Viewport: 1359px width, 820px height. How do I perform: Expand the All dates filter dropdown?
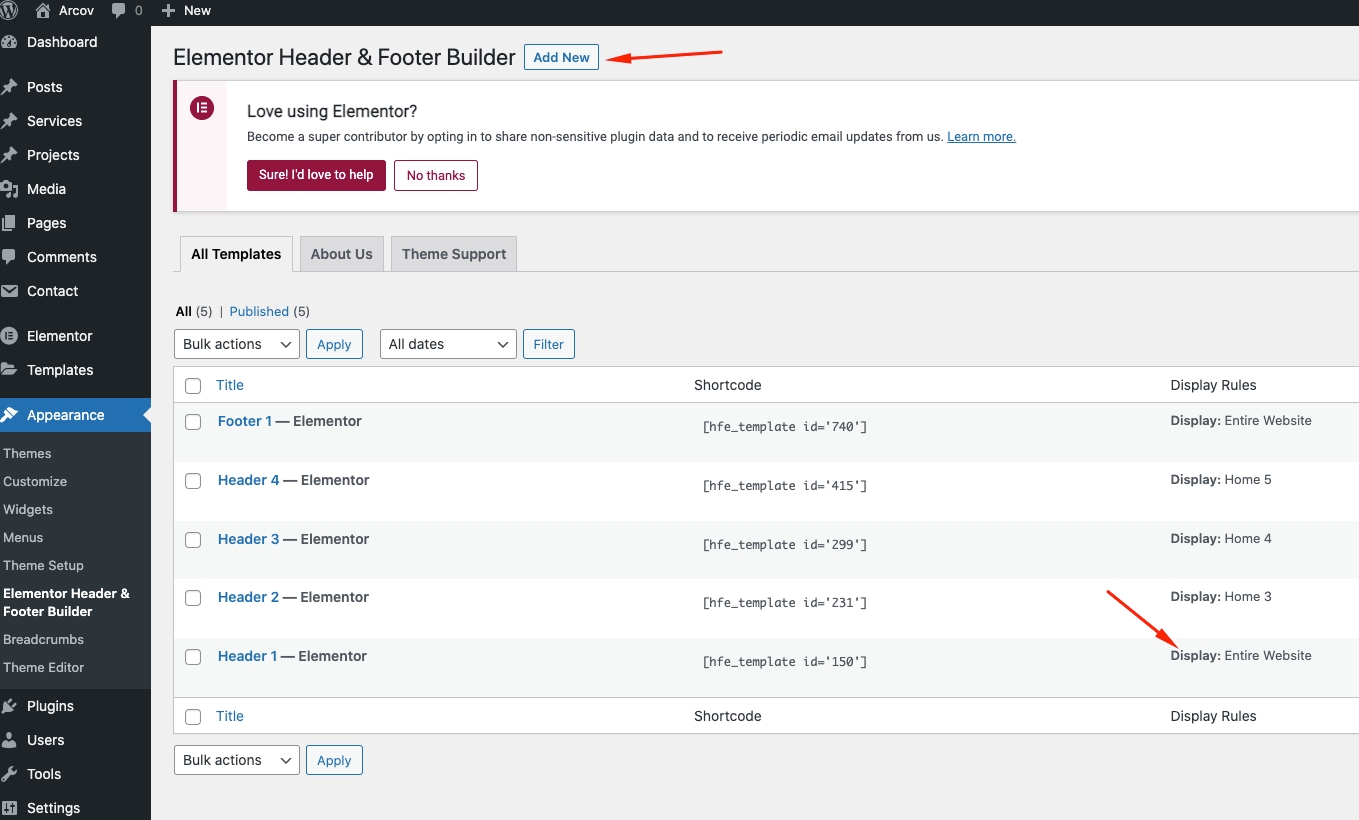(448, 344)
